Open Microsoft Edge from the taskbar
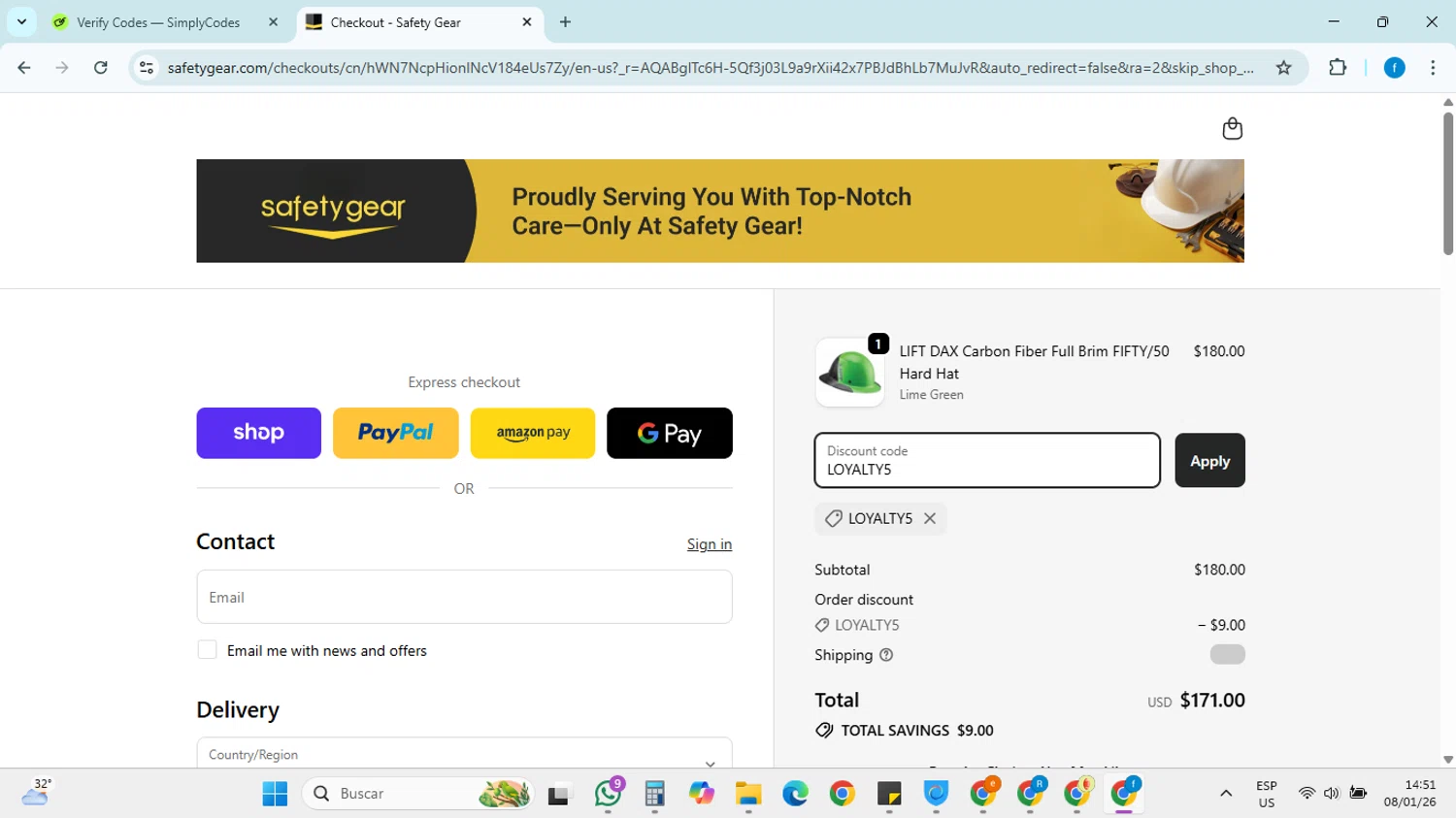 (795, 794)
